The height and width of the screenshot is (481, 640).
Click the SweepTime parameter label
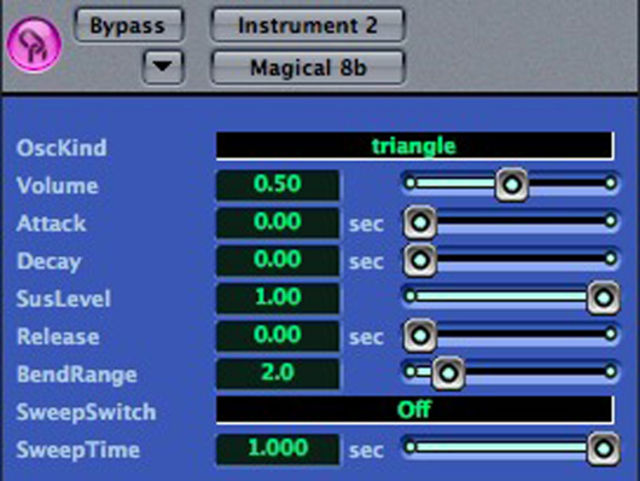click(78, 450)
